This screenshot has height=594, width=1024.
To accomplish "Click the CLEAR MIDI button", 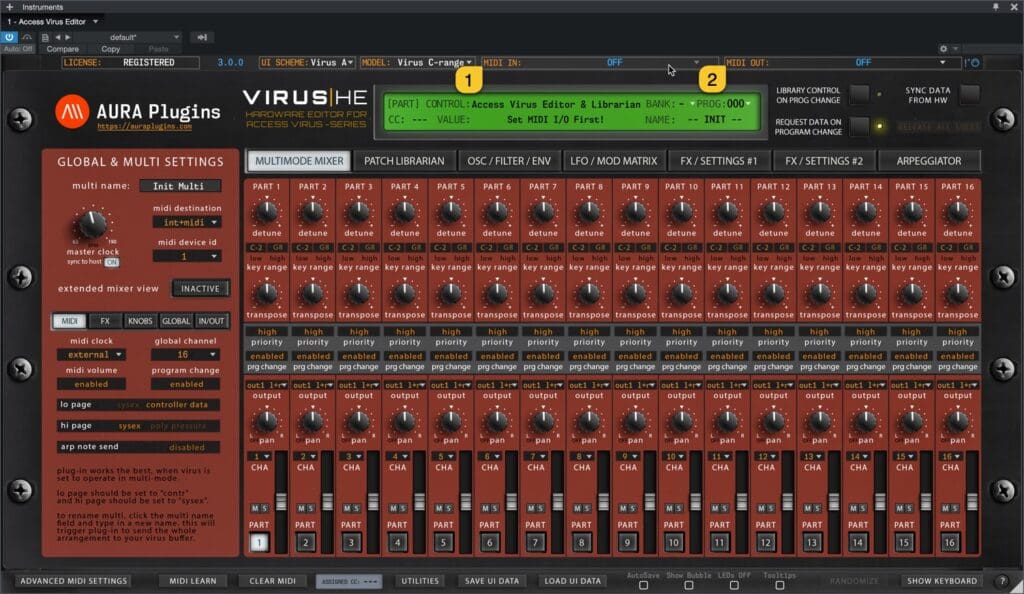I will click(272, 580).
